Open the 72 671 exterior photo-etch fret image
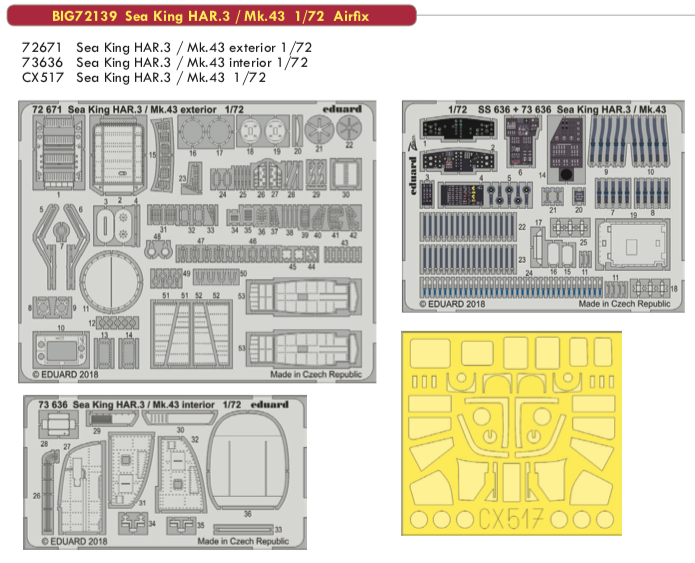This screenshot has height=563, width=695. point(197,242)
